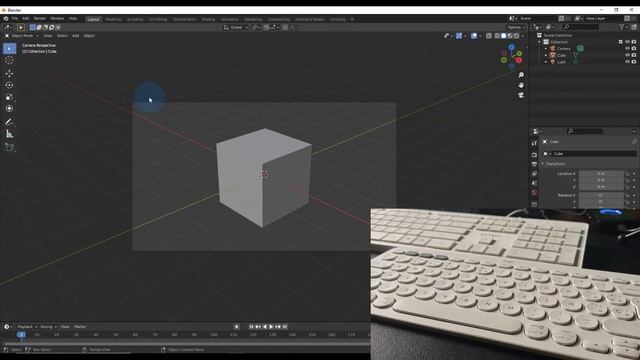Disable Cube in renders via camera icon
This screenshot has height=360, width=640.
[x=634, y=55]
